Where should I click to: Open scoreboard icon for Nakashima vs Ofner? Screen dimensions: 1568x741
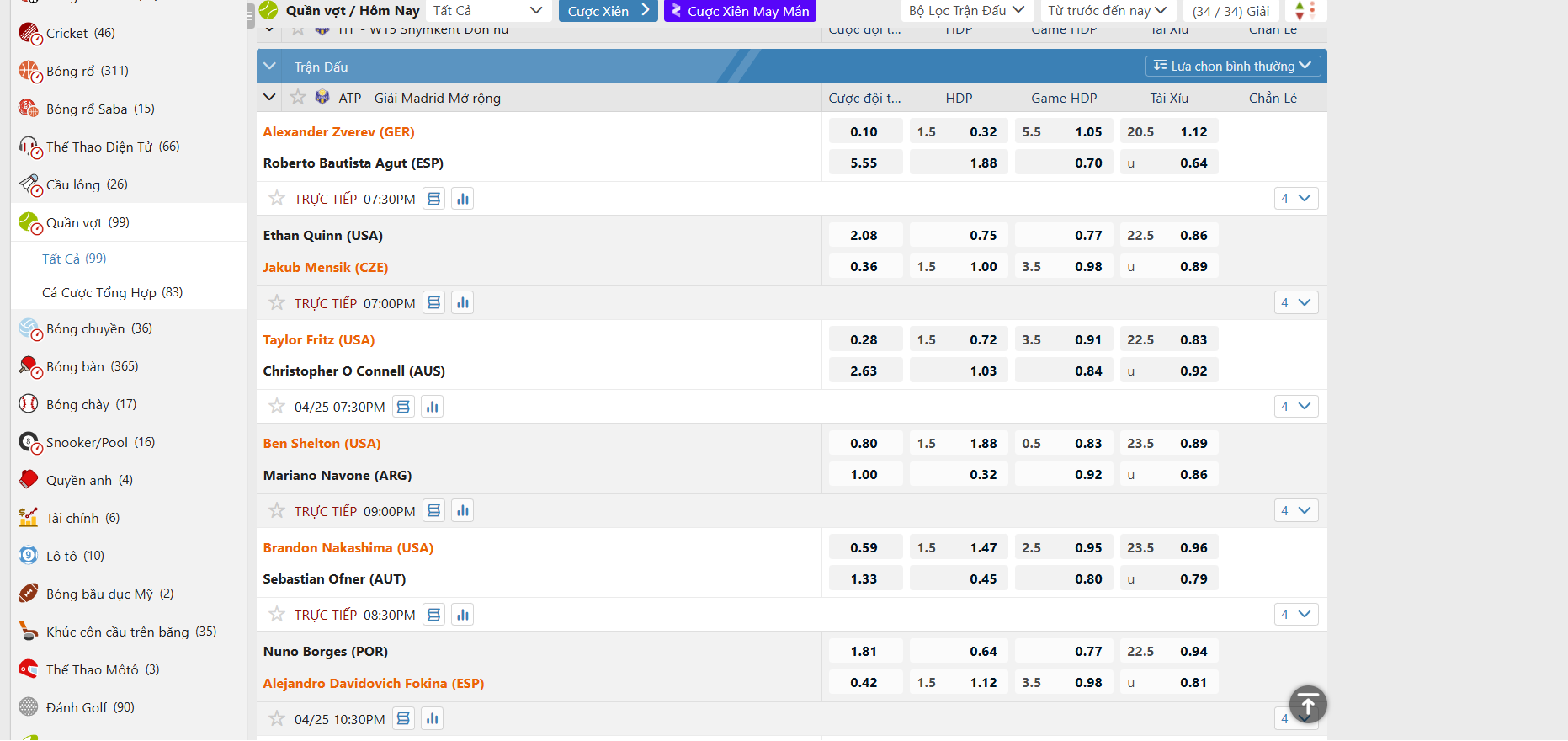tap(433, 615)
